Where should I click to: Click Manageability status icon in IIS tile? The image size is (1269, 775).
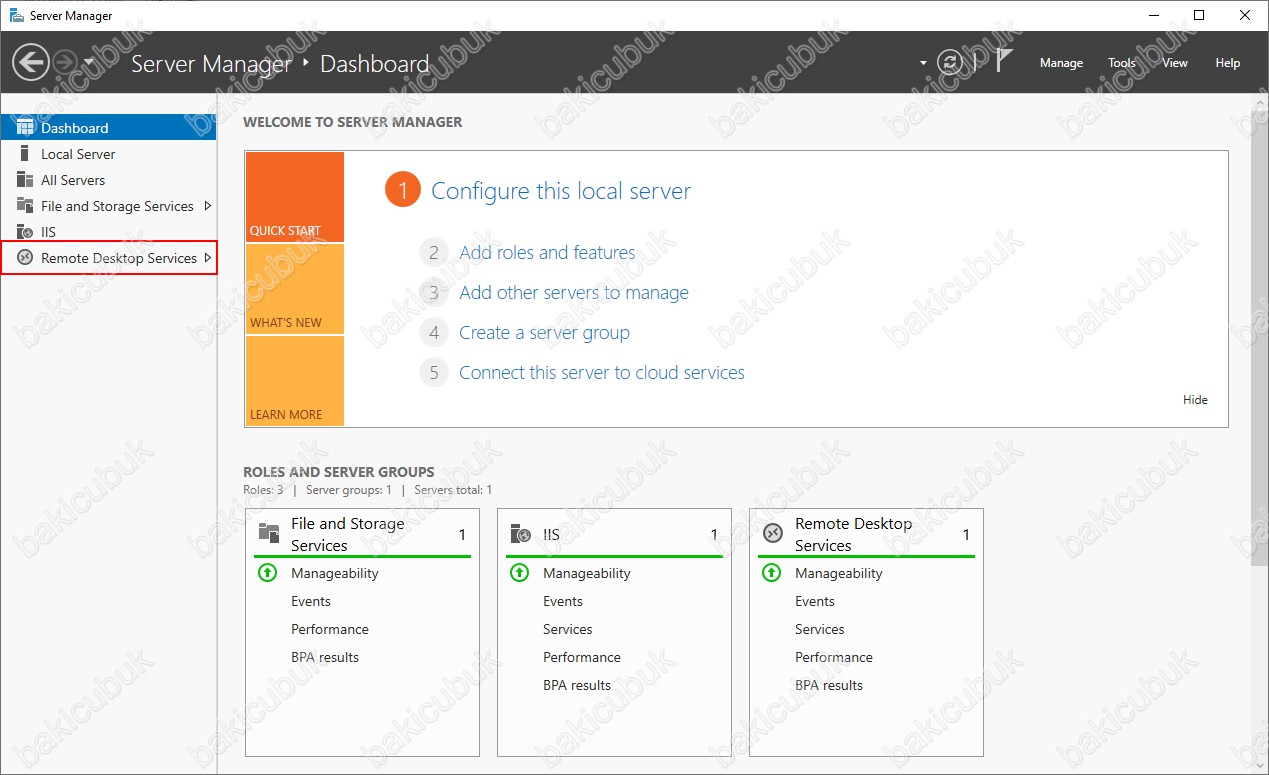tap(519, 573)
